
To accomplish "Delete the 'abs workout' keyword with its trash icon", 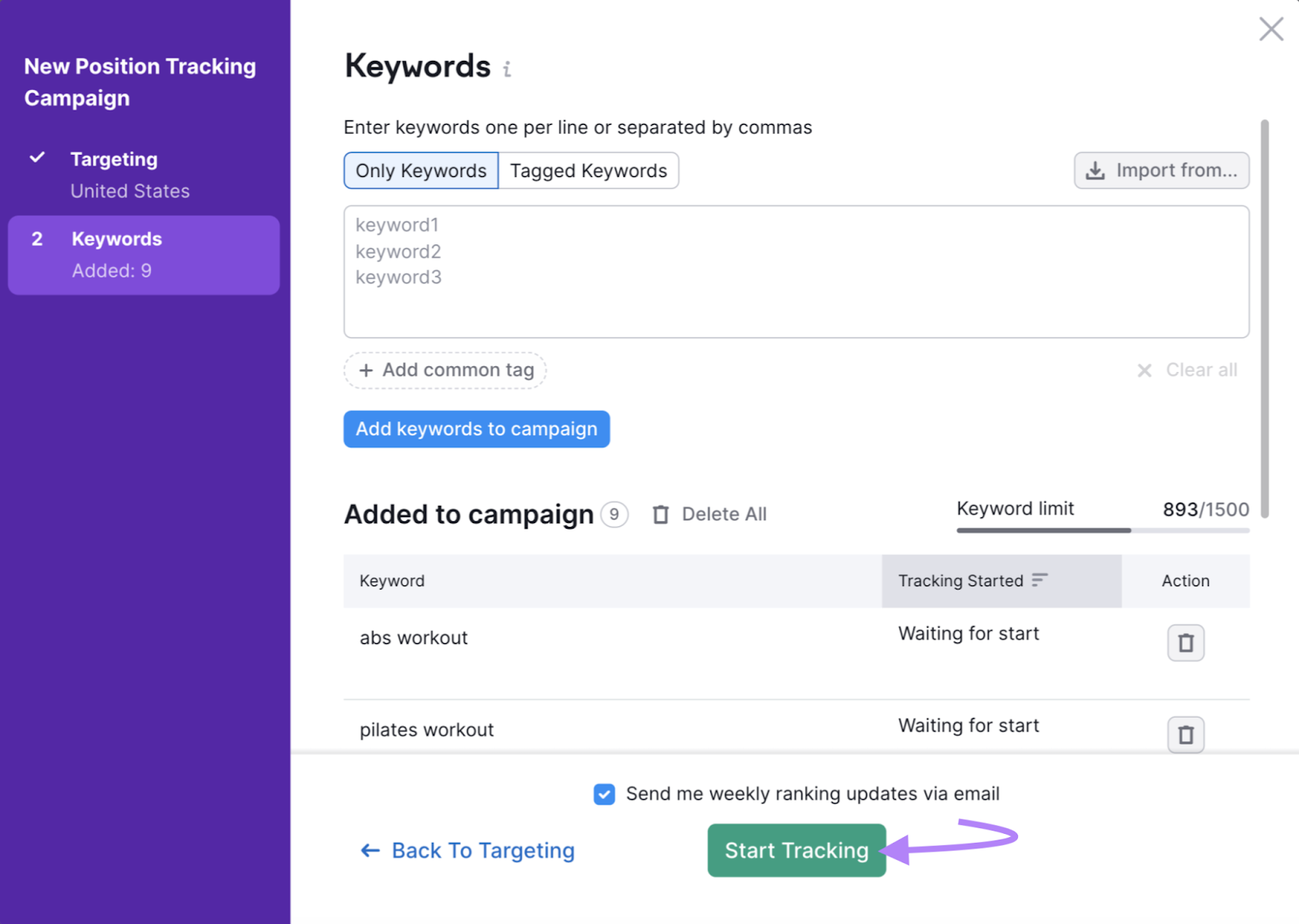I will pos(1185,642).
